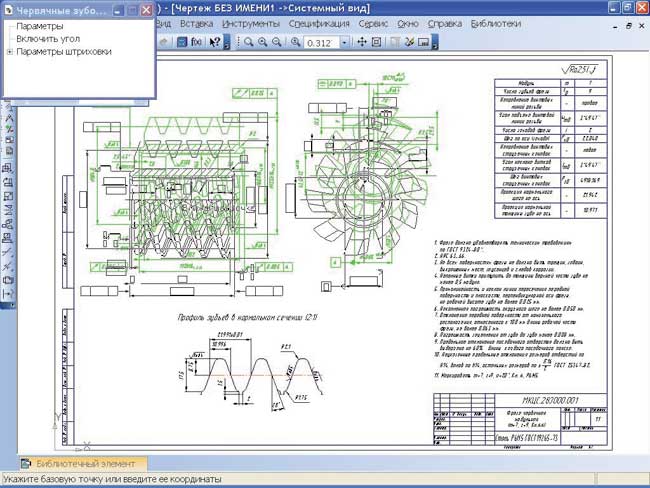Click the fx variables icon in toolbar

point(198,43)
